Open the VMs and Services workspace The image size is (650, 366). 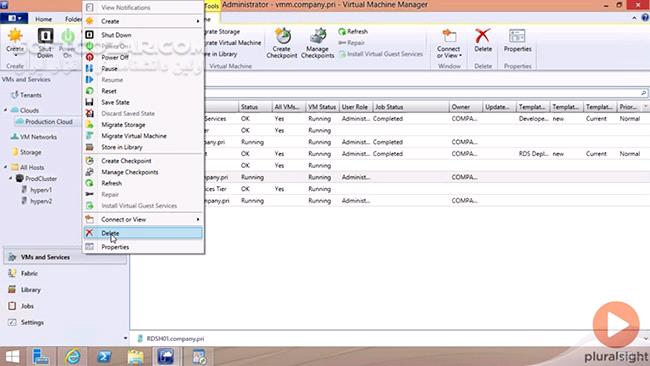click(x=65, y=257)
